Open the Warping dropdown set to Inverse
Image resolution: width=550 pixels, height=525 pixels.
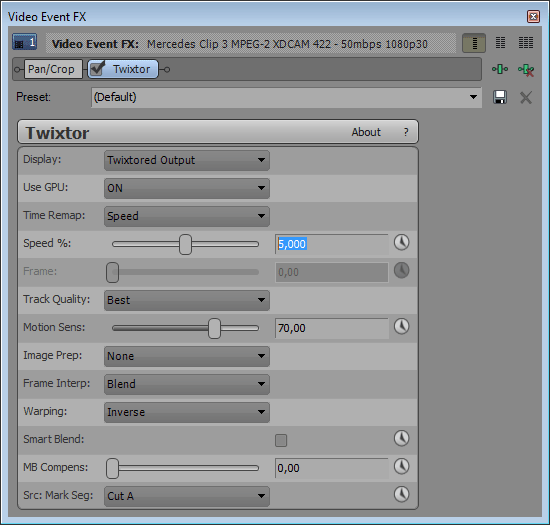coord(187,412)
